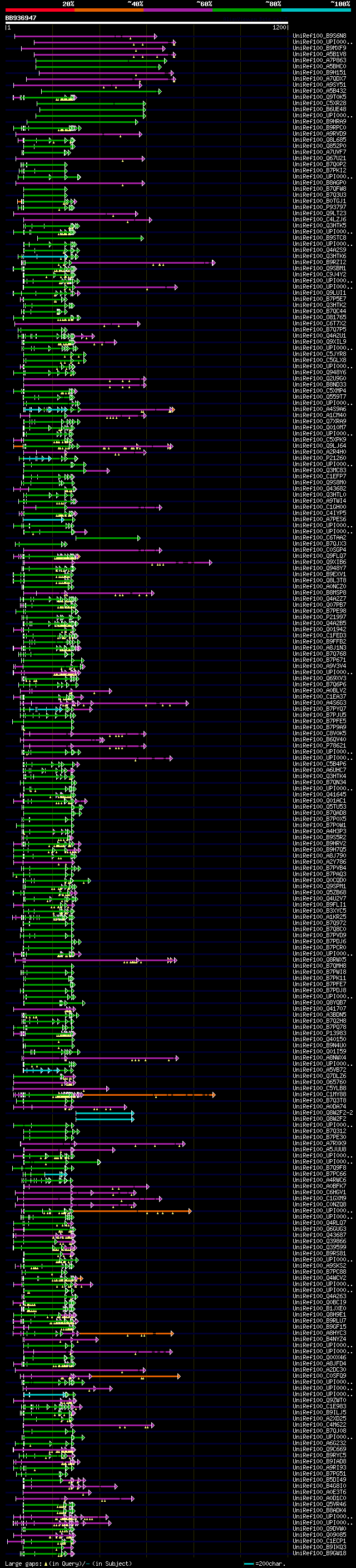Click the UniRef100_A8J790 label
Screen dimensions: 356x1568
click(319, 856)
